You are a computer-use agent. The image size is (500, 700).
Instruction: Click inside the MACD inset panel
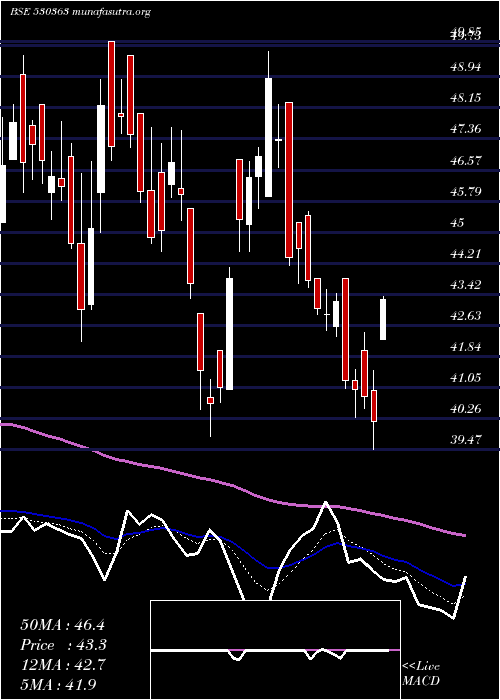(275, 650)
